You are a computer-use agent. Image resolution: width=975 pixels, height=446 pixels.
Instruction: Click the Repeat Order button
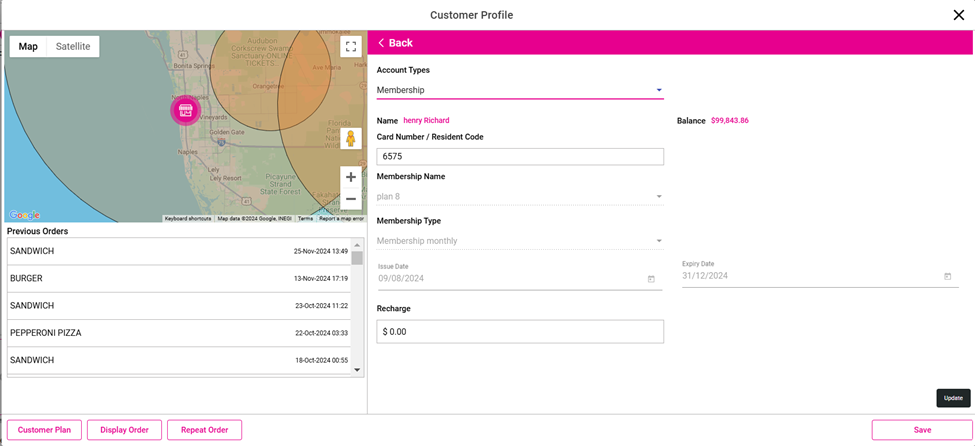204,430
